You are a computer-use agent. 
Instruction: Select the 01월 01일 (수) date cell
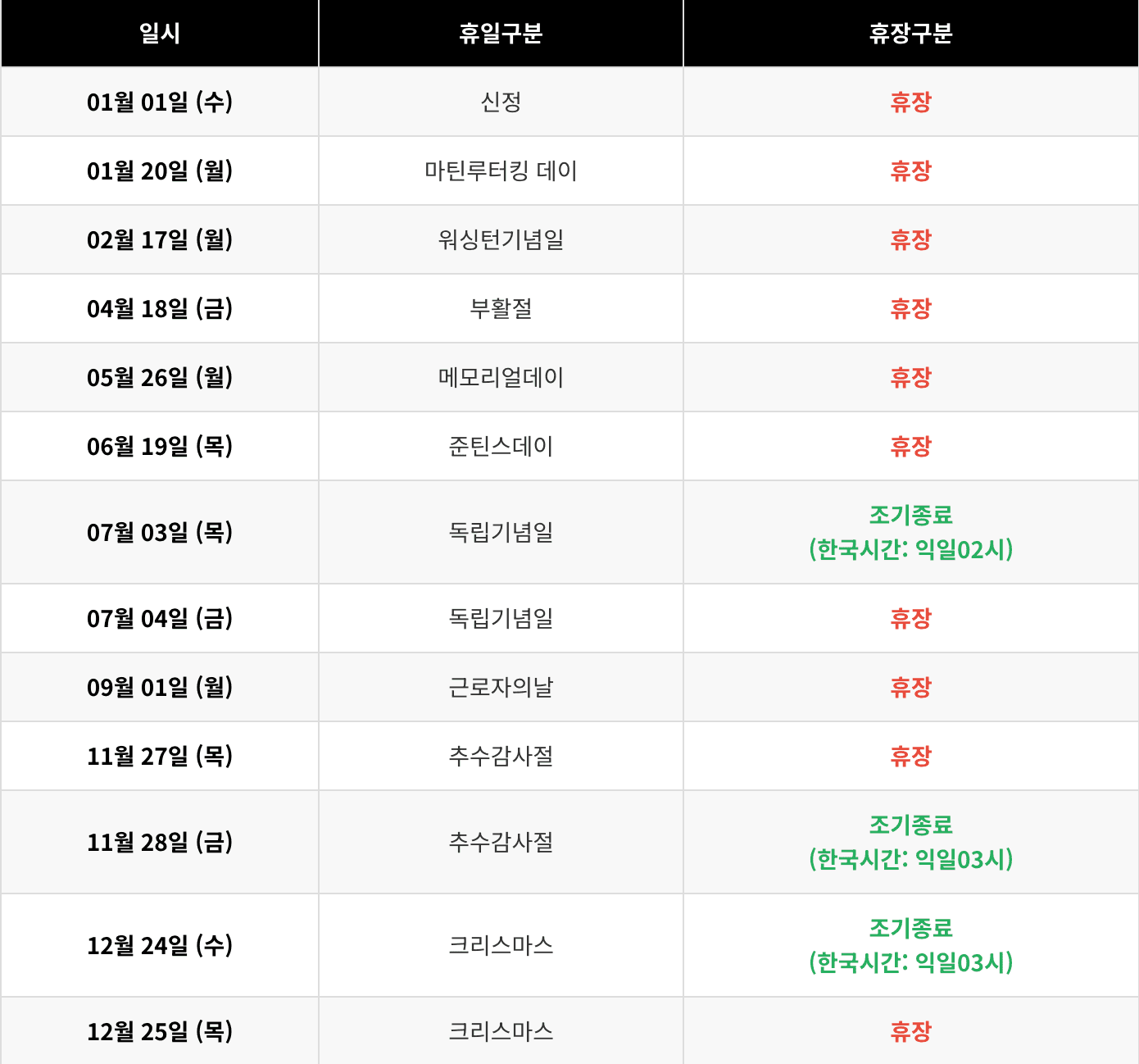pos(160,102)
